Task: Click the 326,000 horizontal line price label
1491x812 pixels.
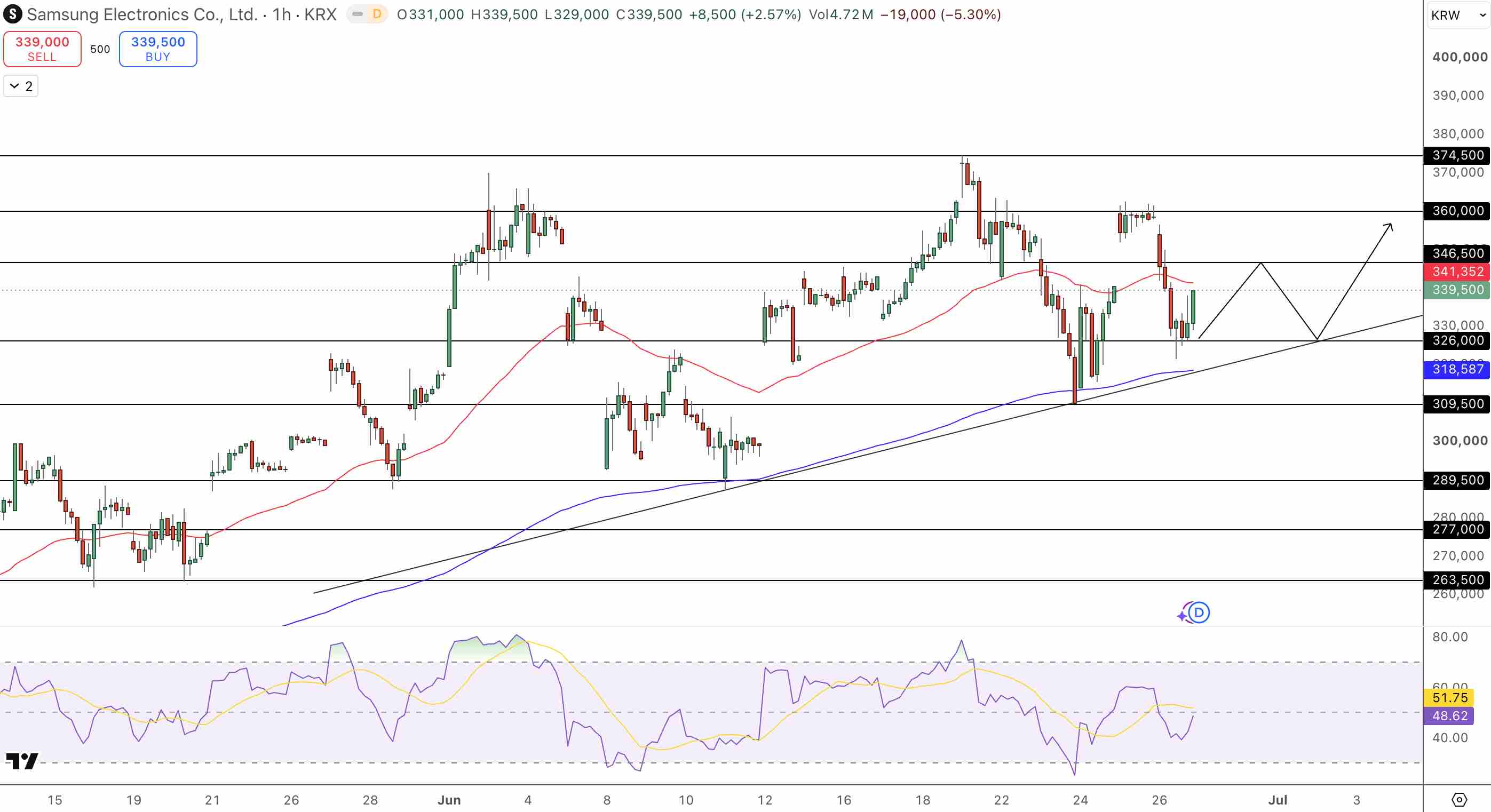Action: (1457, 340)
